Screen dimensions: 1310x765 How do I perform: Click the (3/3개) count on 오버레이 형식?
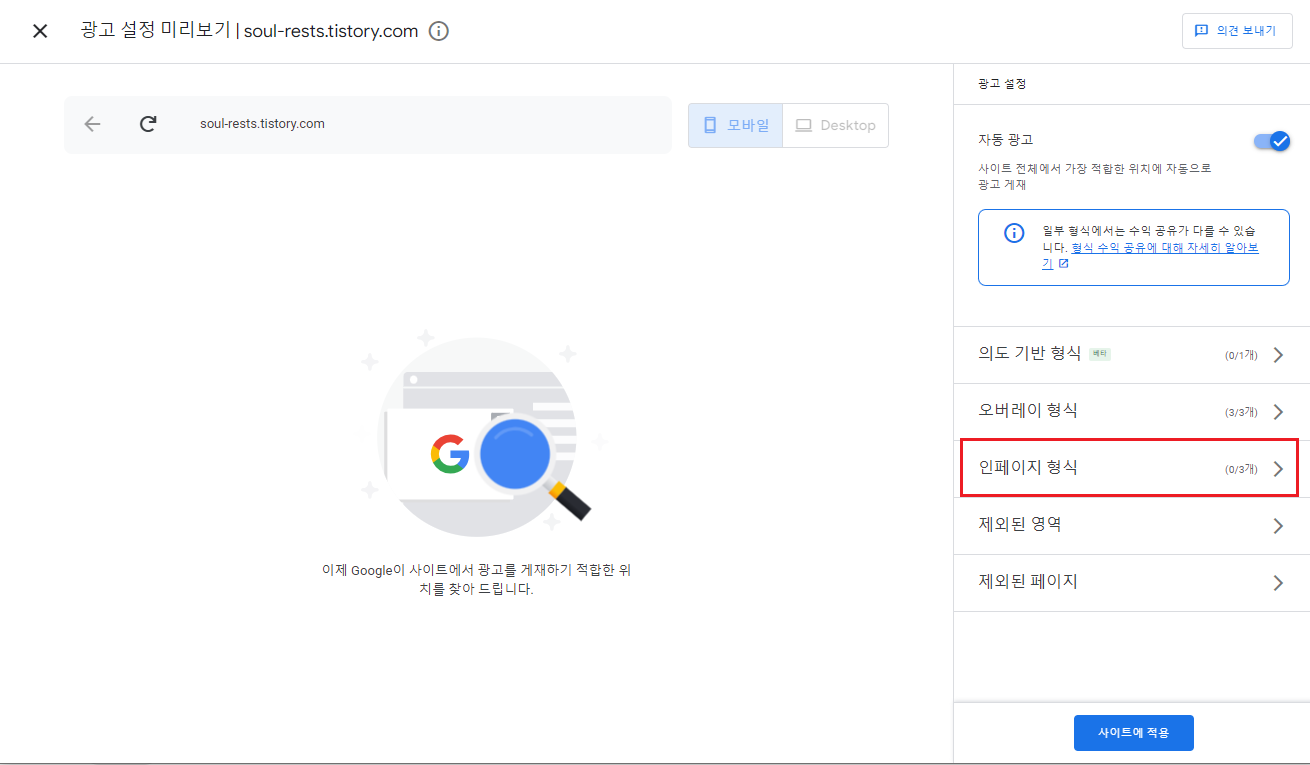pos(1241,412)
